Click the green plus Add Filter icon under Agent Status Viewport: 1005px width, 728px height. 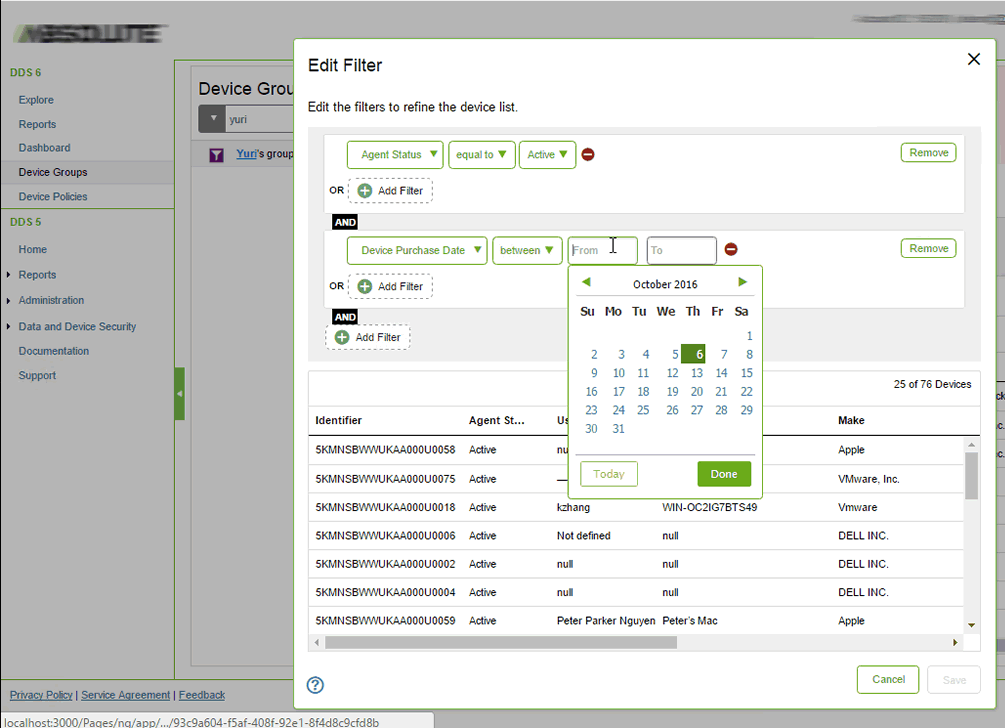point(362,190)
